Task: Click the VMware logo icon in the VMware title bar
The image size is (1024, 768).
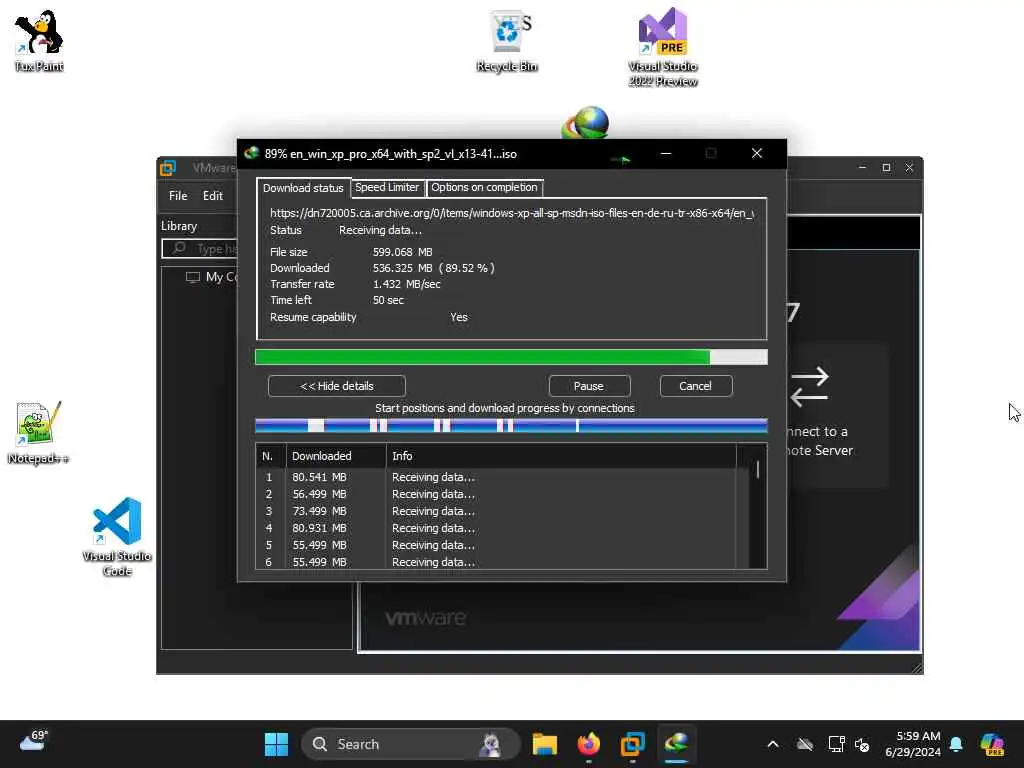Action: point(168,168)
